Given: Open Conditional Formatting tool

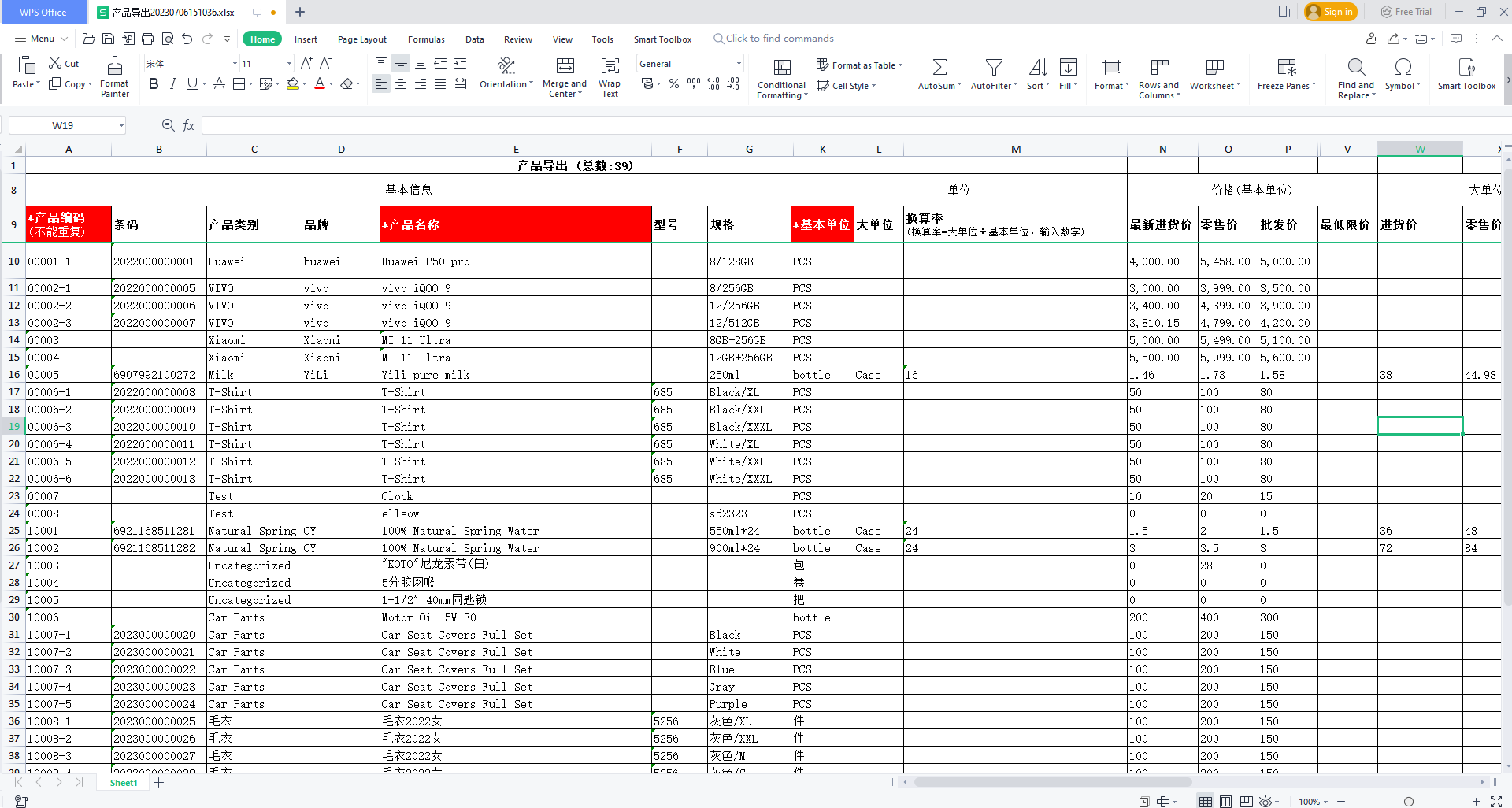Looking at the screenshot, I should (781, 68).
